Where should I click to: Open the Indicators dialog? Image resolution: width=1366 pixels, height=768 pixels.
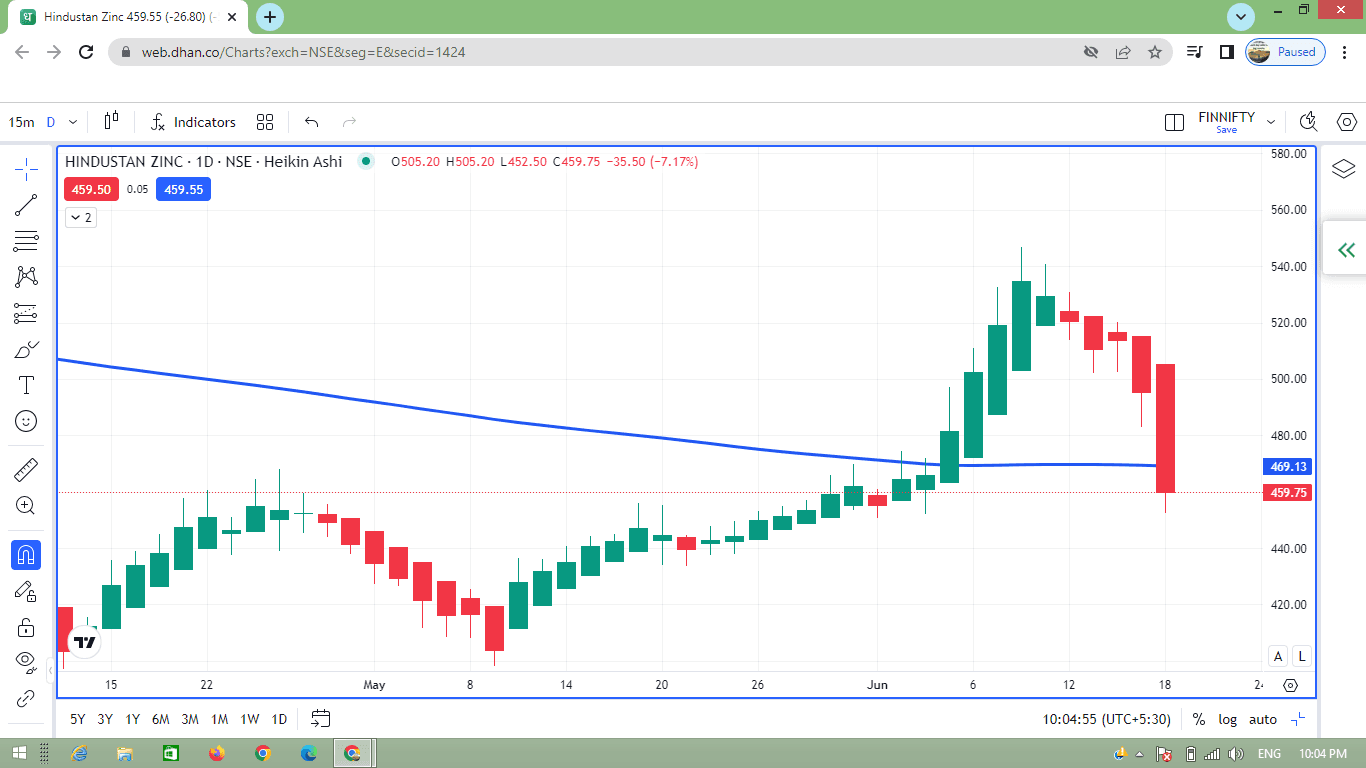193,122
